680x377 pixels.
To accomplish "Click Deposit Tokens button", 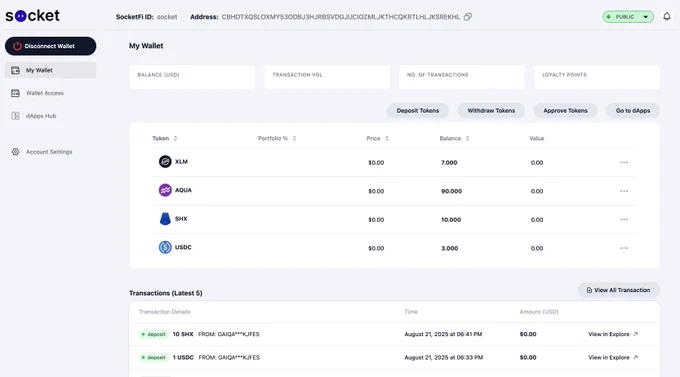I will coord(418,111).
